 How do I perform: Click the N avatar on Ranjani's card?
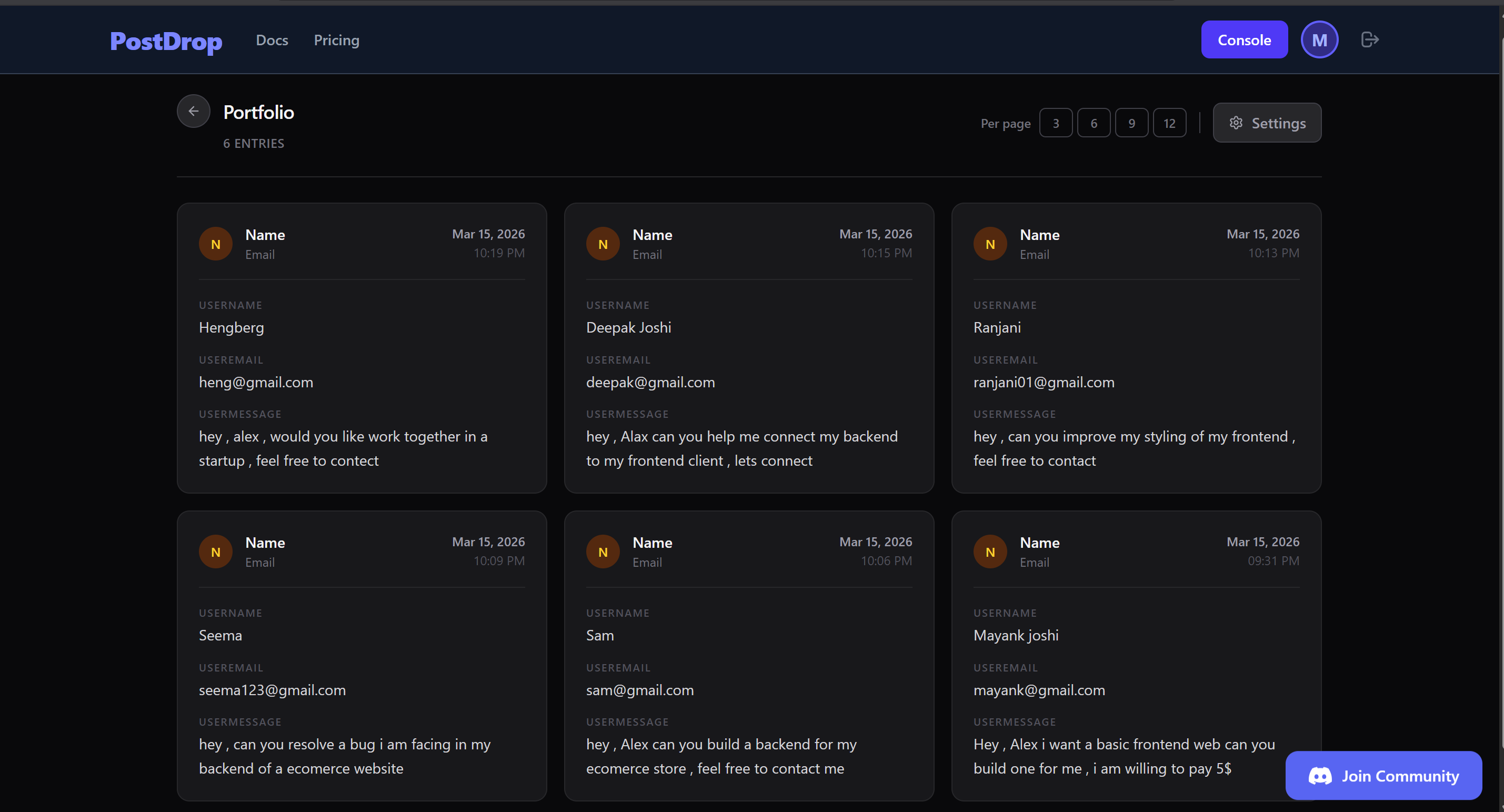(x=990, y=244)
